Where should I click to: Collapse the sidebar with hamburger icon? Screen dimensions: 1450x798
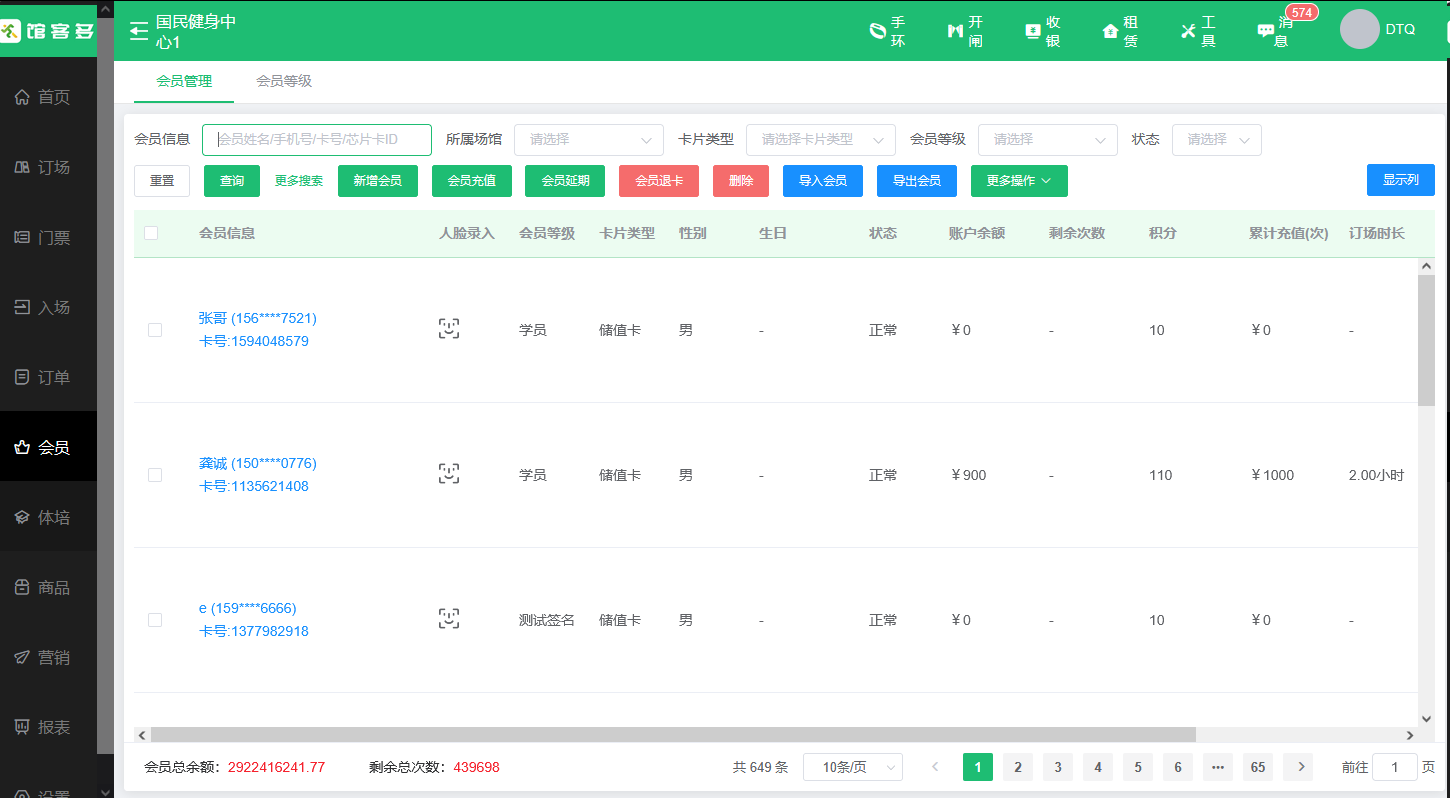click(x=138, y=29)
